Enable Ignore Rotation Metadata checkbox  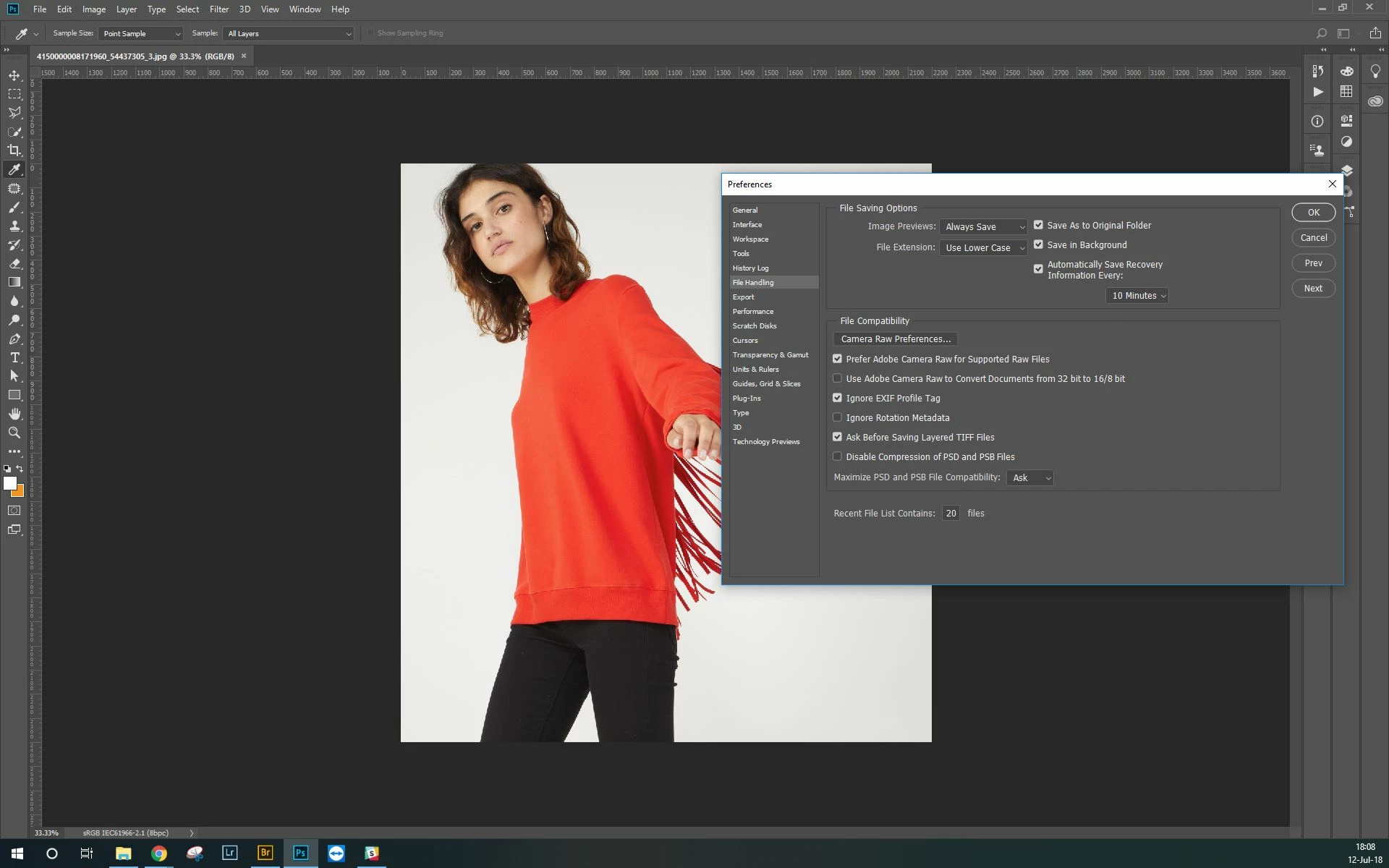pyautogui.click(x=837, y=417)
